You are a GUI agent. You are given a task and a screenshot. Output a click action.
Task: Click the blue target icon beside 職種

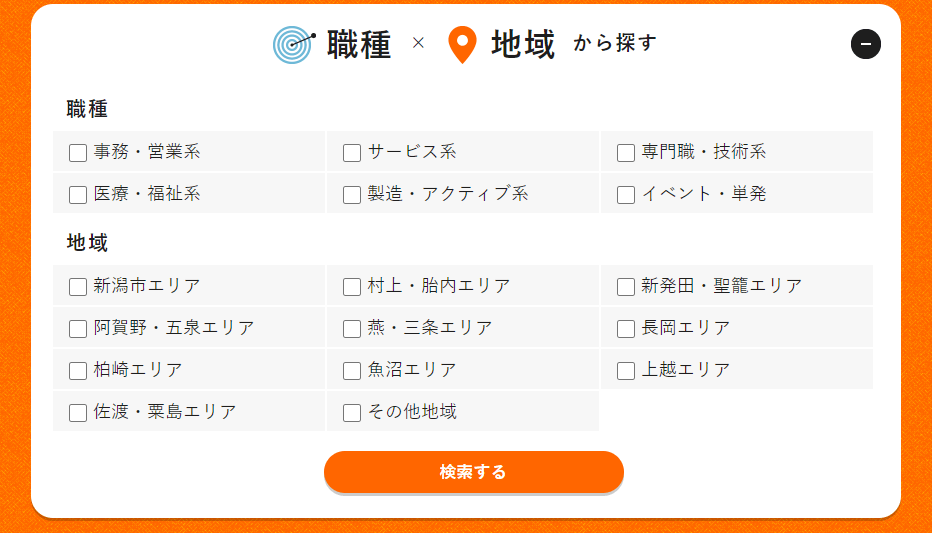pos(293,44)
